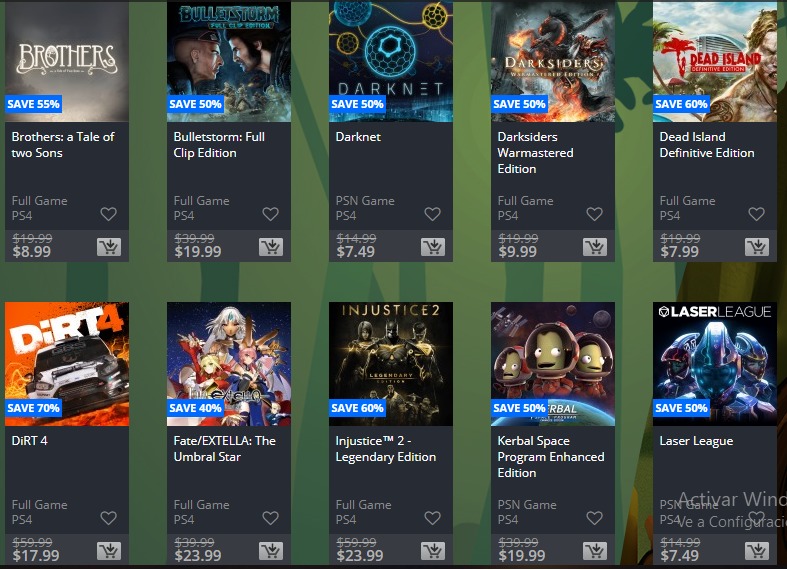787x570 pixels.
Task: Add Fate/EXTELLA: The Umbral Star to cart
Action: point(271,551)
